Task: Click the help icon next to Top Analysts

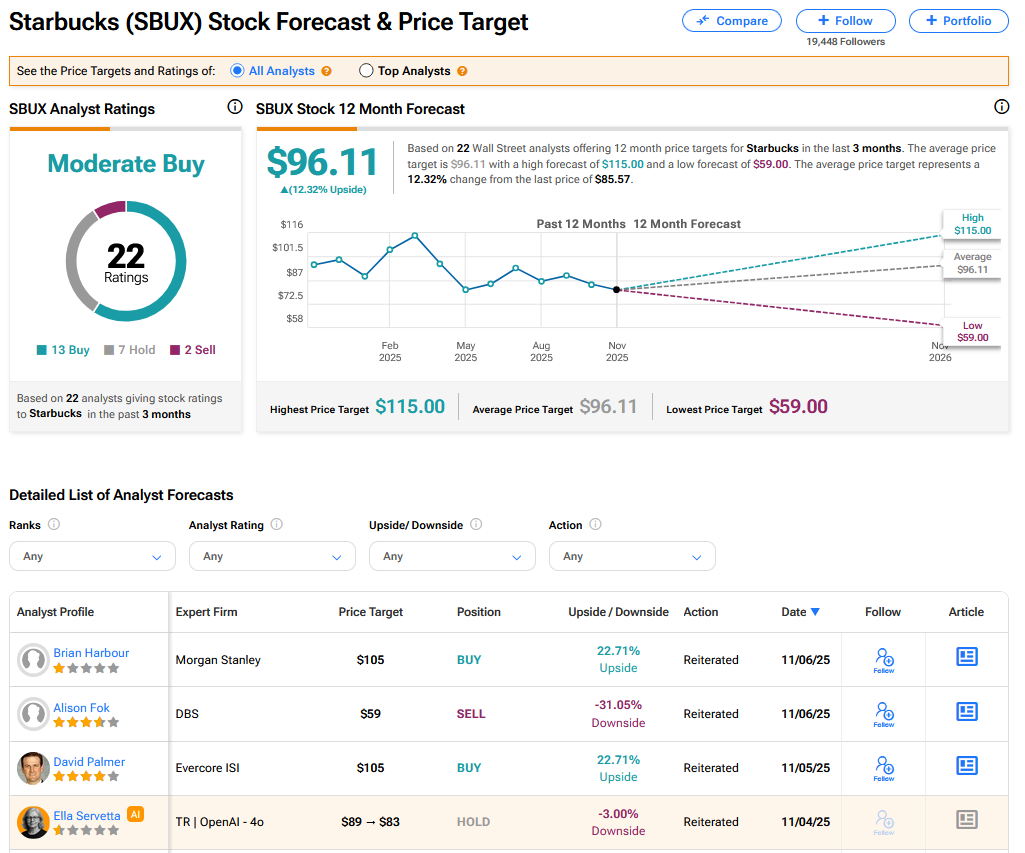Action: 461,72
